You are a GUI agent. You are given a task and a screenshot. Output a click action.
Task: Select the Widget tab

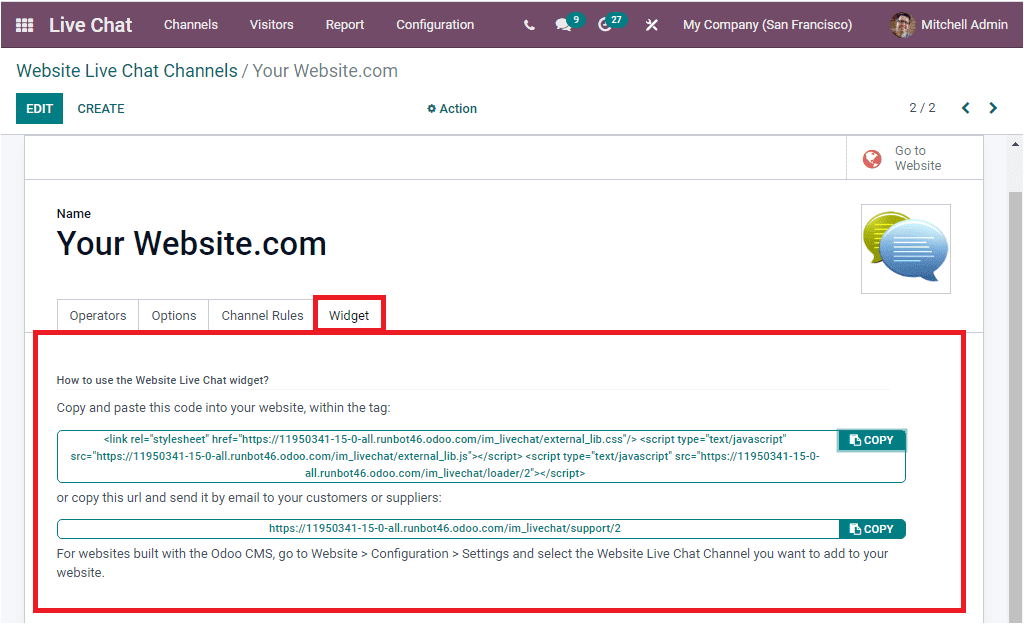coord(349,315)
